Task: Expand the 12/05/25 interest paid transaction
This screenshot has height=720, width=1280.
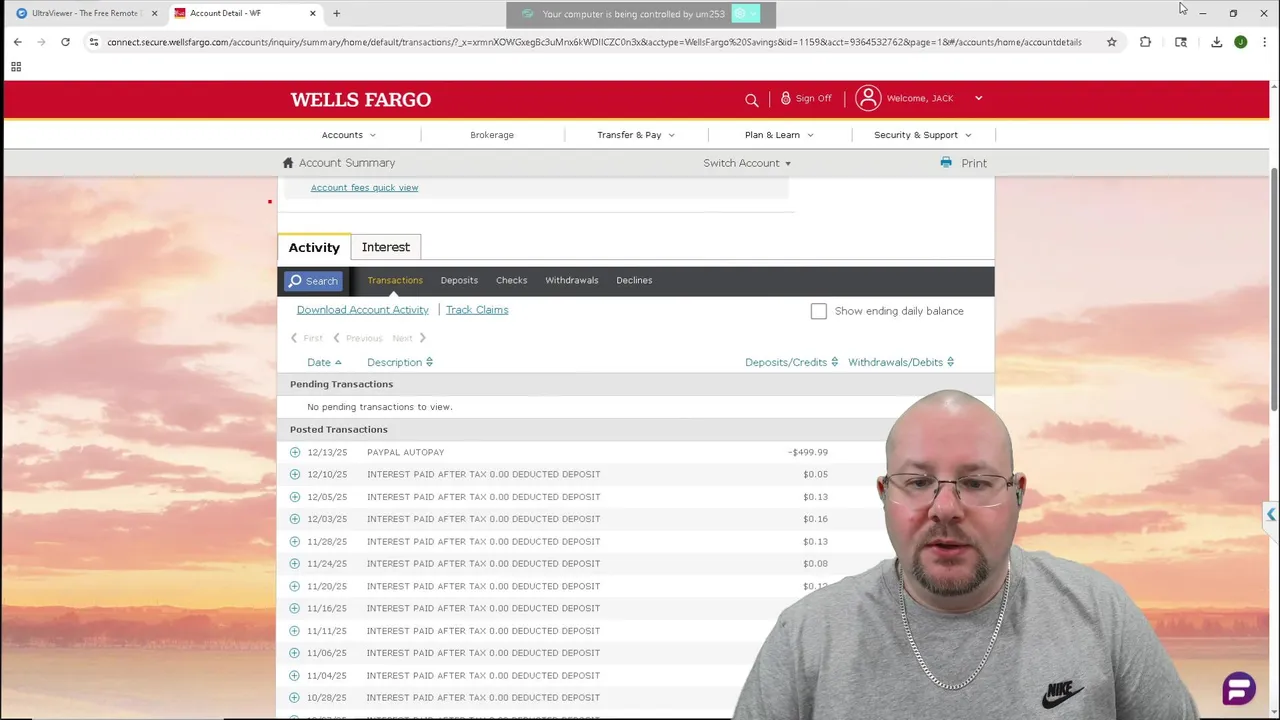Action: click(295, 497)
